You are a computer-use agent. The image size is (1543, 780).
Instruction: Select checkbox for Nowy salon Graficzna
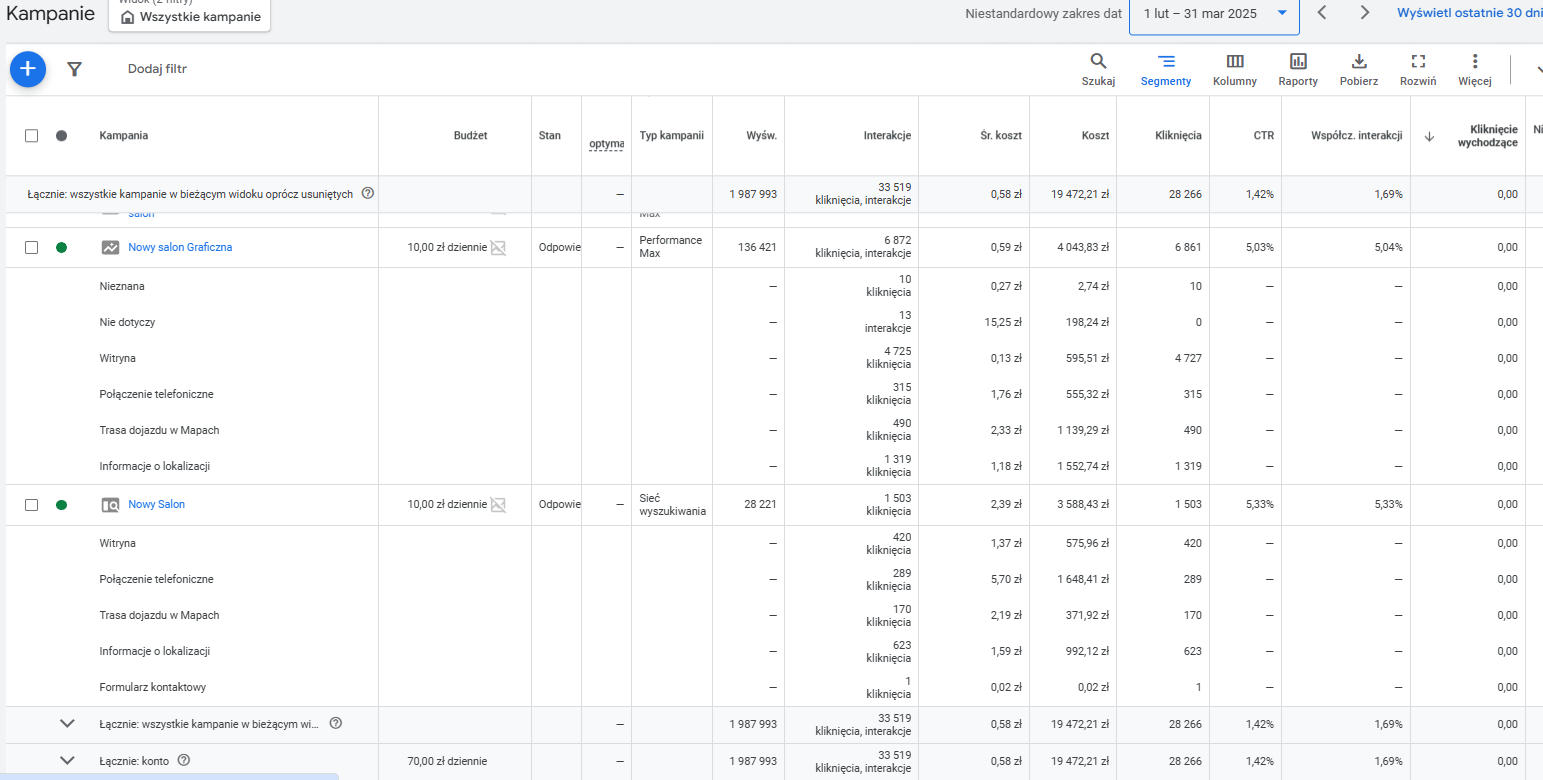[31, 248]
